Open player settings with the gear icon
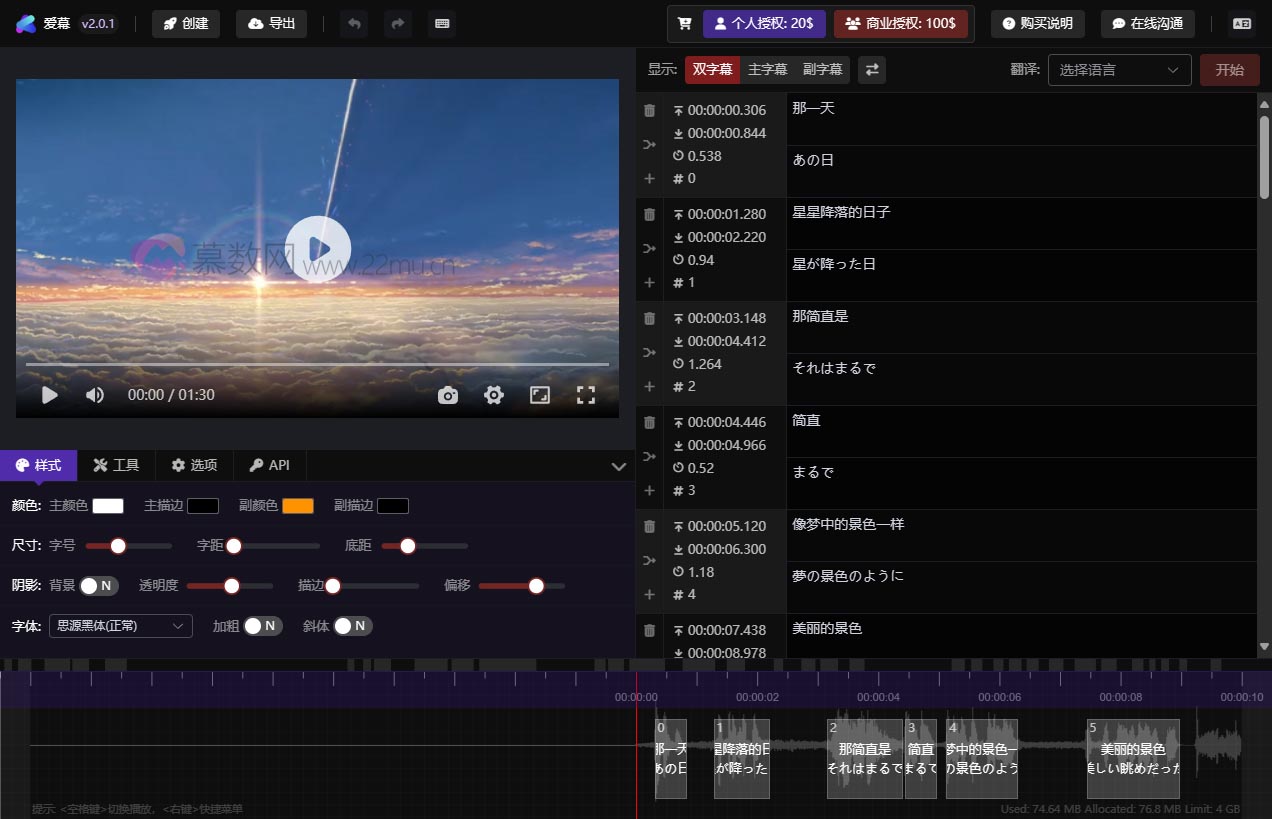This screenshot has width=1272, height=819. (493, 395)
